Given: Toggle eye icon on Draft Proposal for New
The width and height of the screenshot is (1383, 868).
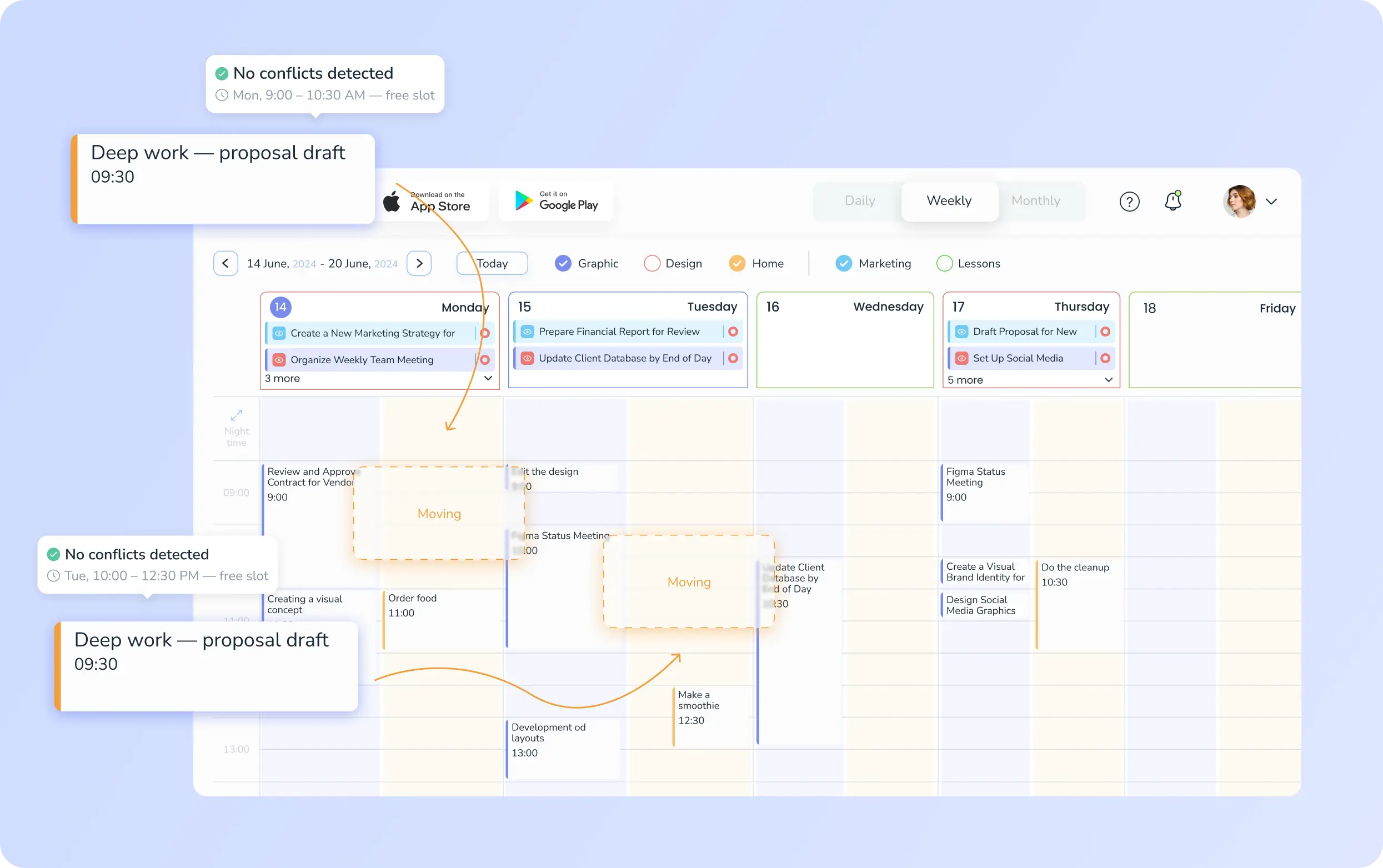Looking at the screenshot, I should tap(961, 332).
